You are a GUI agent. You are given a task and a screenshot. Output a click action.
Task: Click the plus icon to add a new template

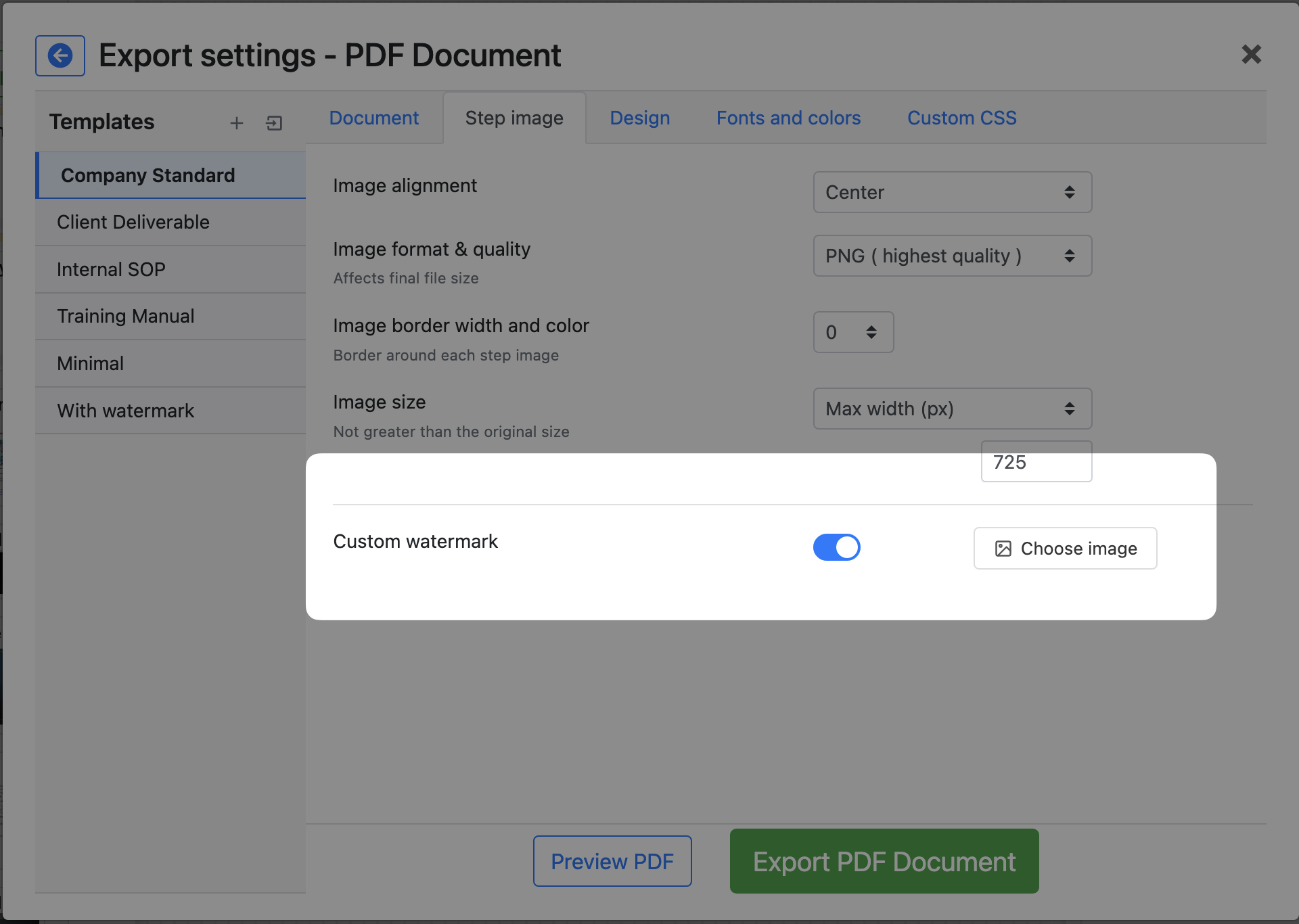[x=237, y=122]
